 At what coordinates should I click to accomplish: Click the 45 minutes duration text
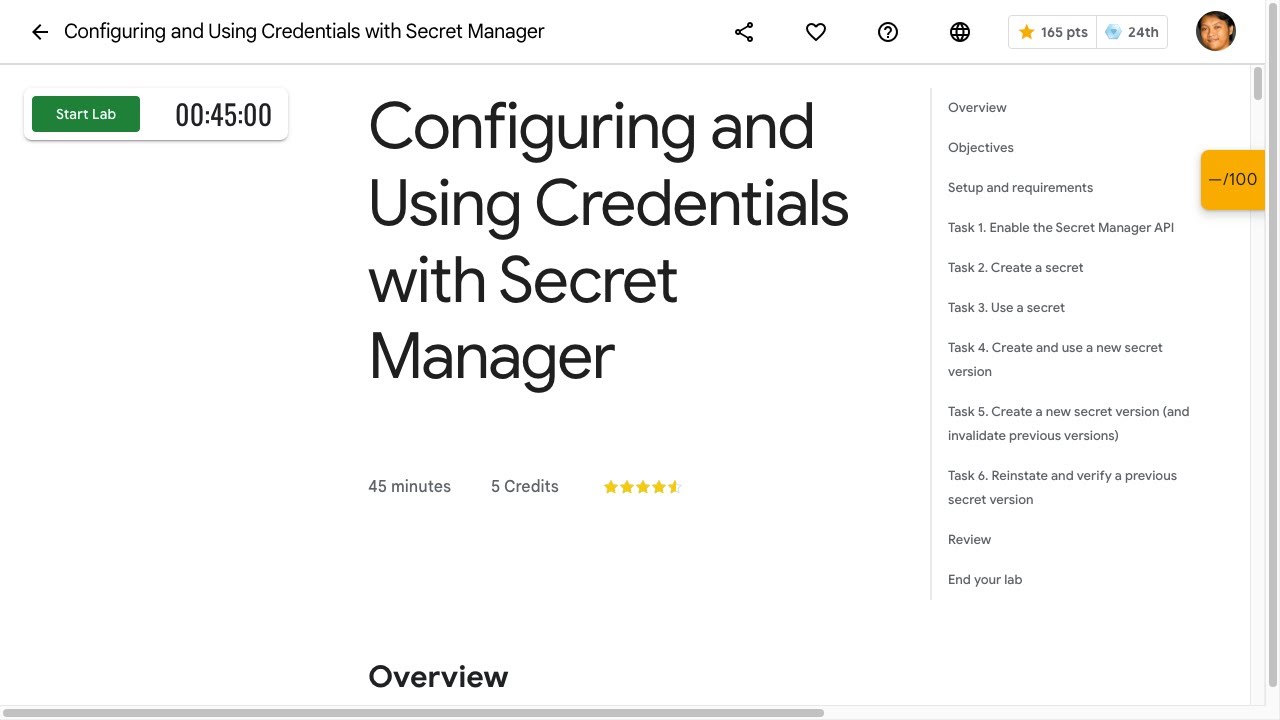[409, 486]
